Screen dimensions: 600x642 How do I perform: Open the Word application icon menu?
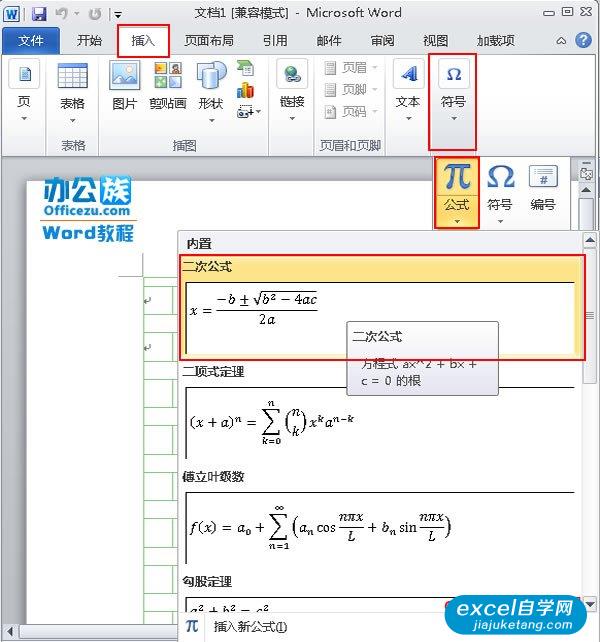pos(11,14)
